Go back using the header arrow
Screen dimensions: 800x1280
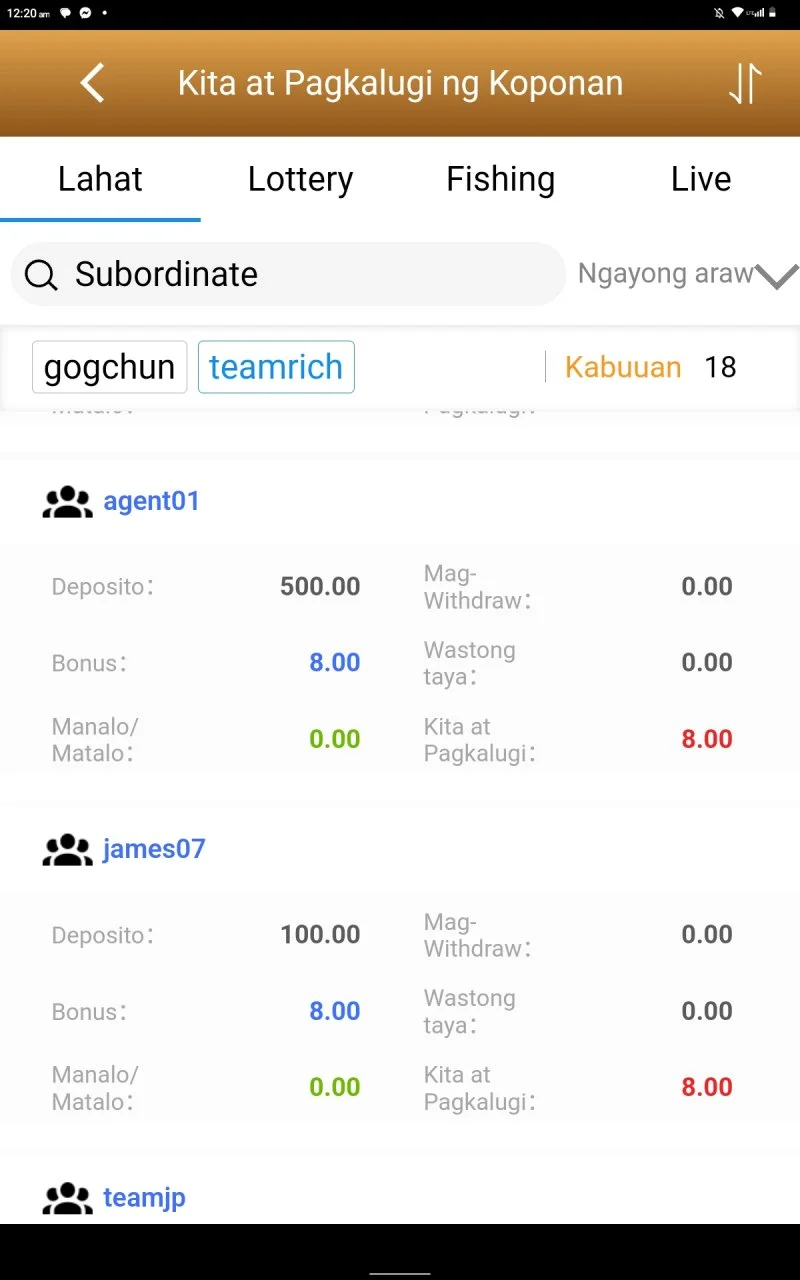pos(92,83)
